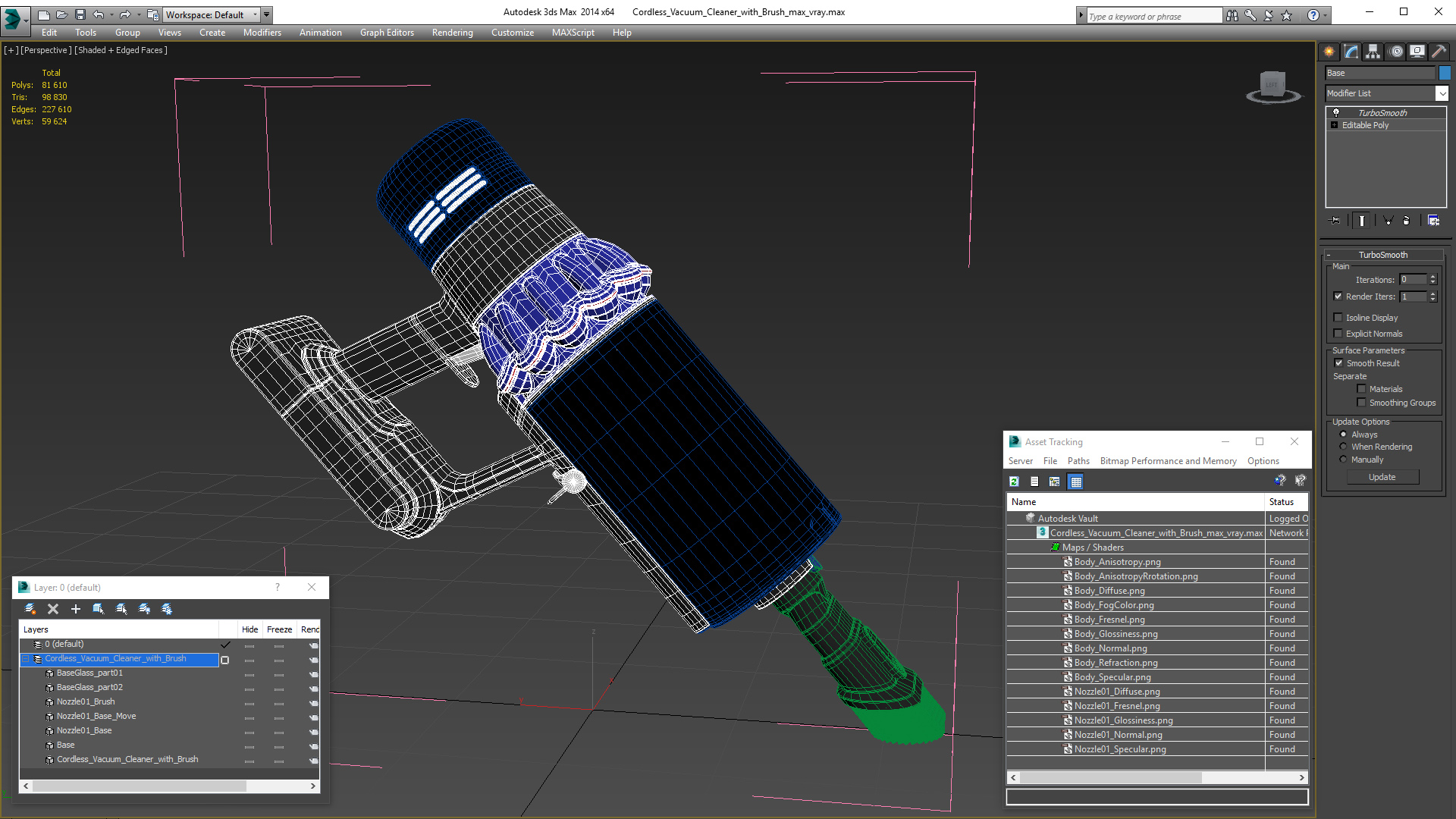Open the Rendering menu

(x=452, y=33)
